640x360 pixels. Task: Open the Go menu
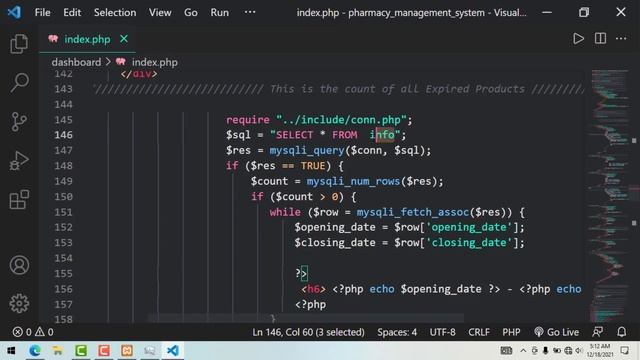(x=191, y=13)
